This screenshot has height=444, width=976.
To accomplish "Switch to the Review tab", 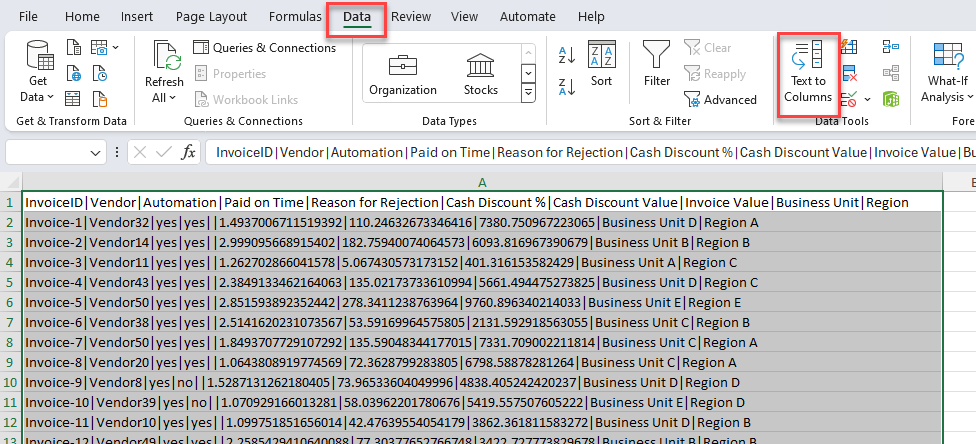I will (x=411, y=17).
